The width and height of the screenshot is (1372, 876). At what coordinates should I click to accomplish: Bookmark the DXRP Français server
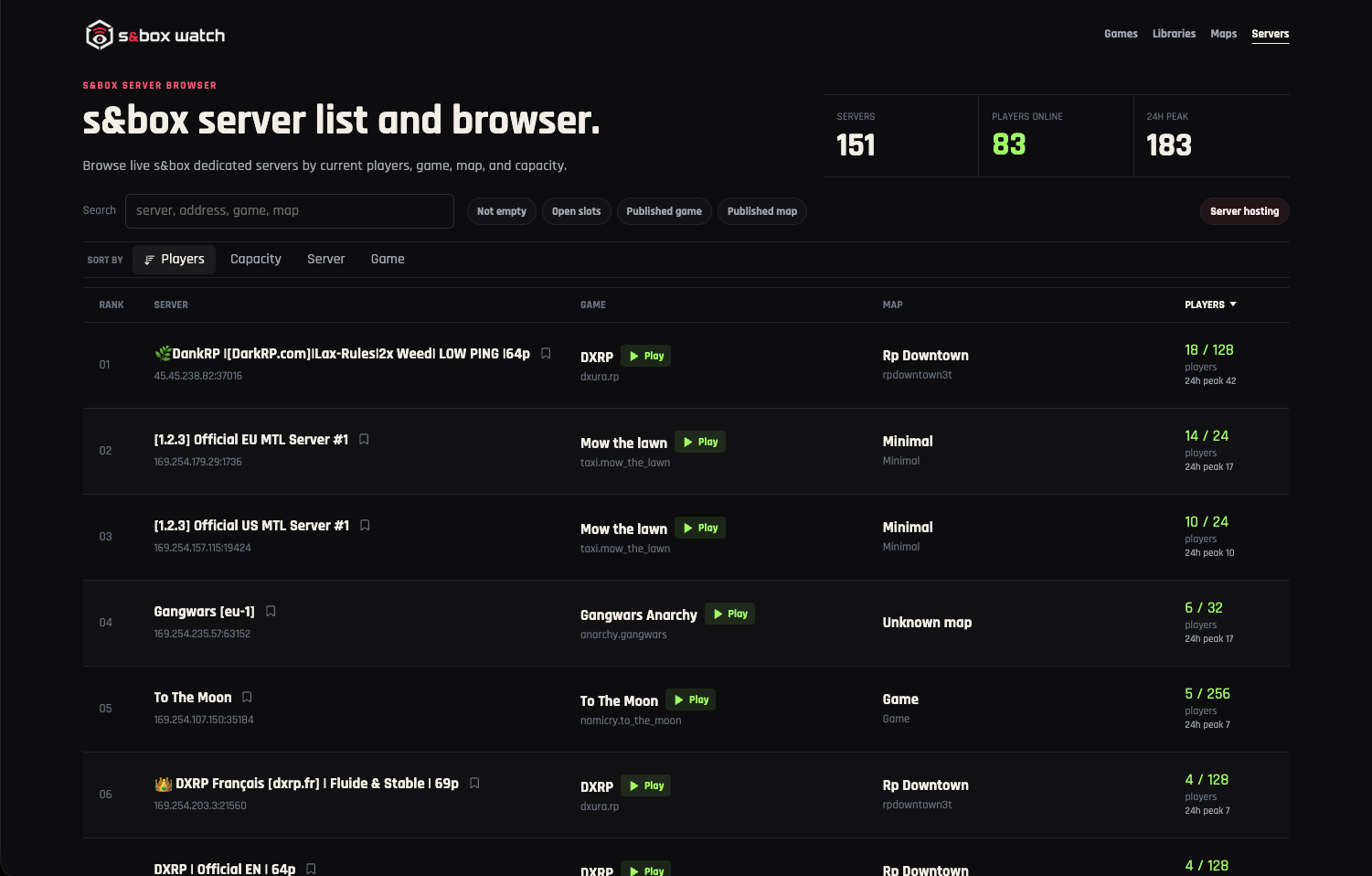[x=474, y=783]
